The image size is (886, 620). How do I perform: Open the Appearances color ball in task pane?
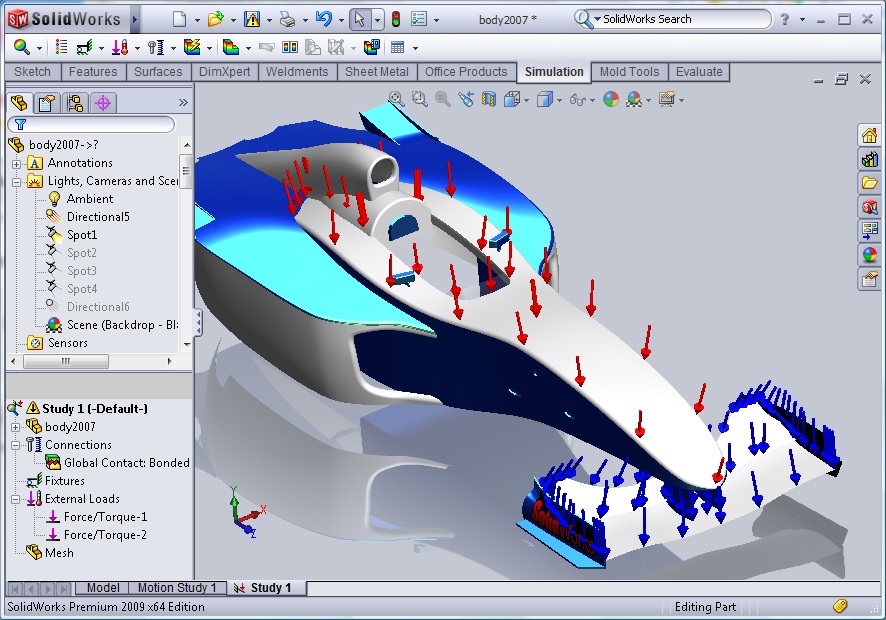[x=869, y=254]
